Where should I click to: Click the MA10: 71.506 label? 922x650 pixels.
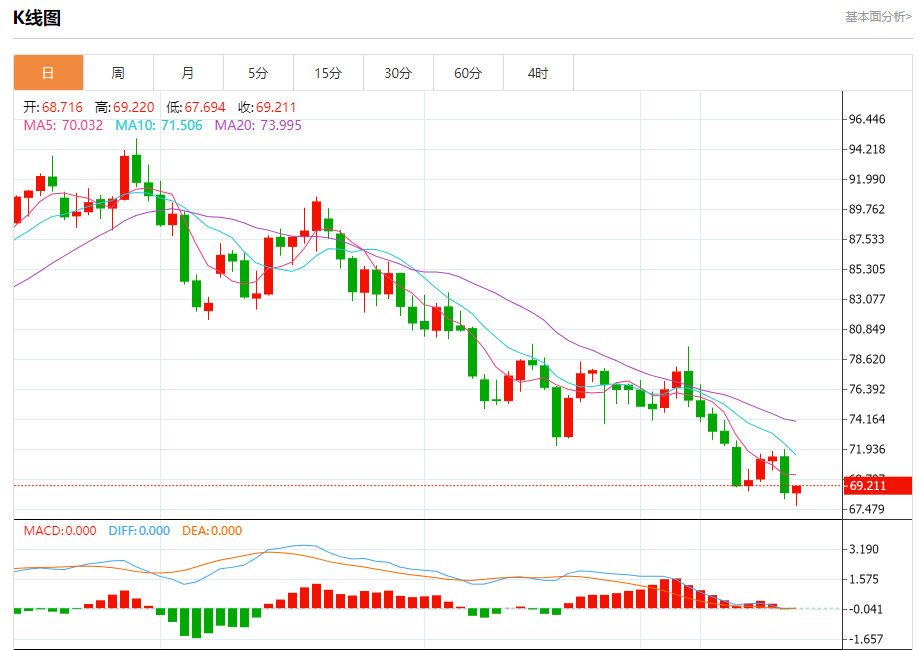coord(159,125)
